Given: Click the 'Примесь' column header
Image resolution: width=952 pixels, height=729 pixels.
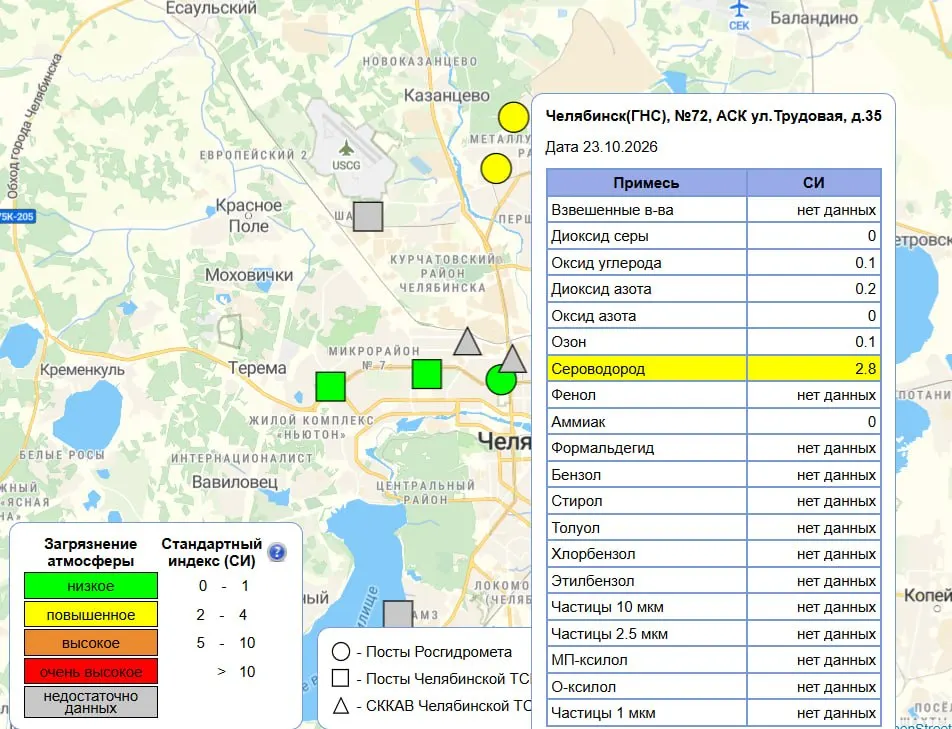Looking at the screenshot, I should (647, 183).
